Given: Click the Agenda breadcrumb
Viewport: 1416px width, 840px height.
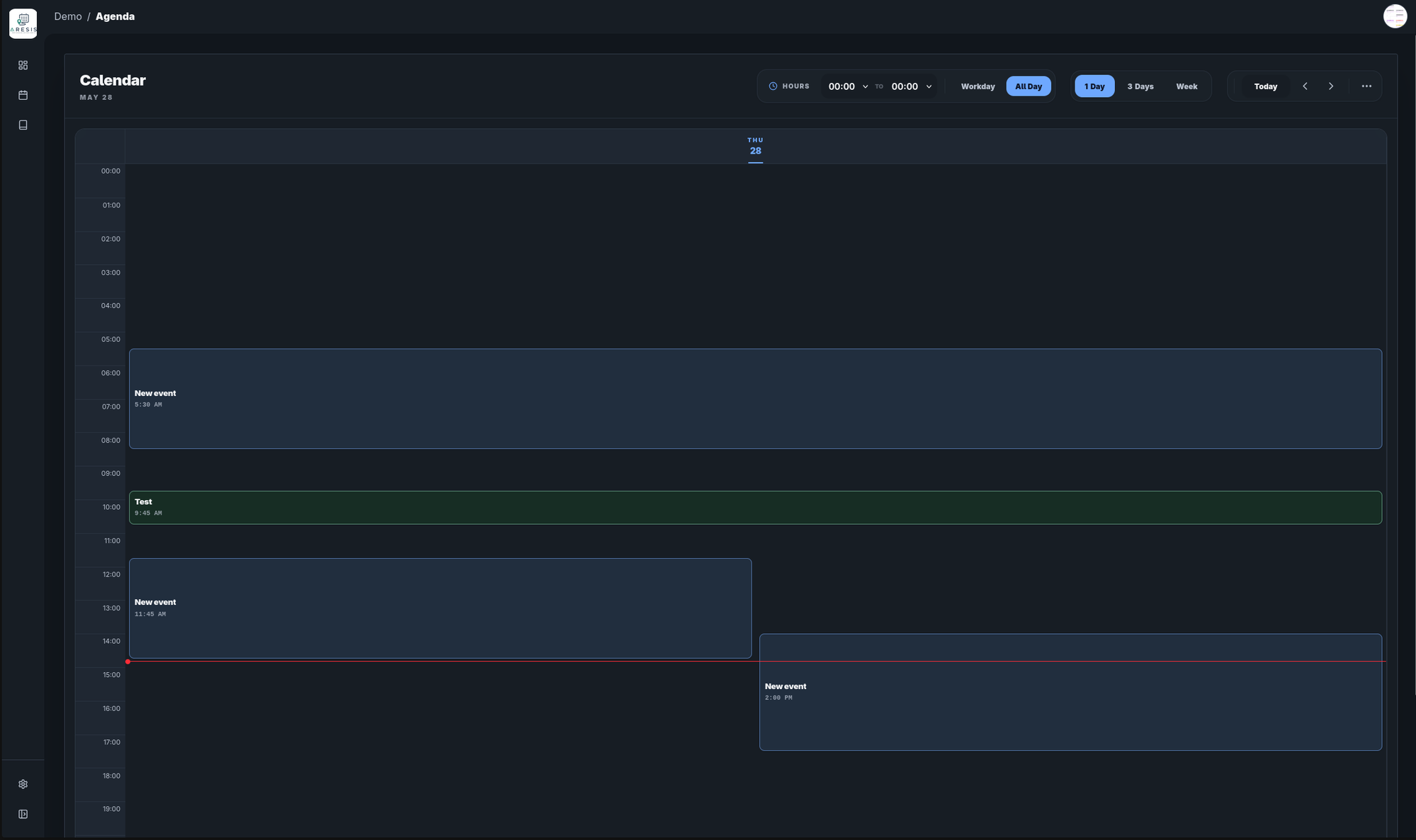Looking at the screenshot, I should point(115,16).
